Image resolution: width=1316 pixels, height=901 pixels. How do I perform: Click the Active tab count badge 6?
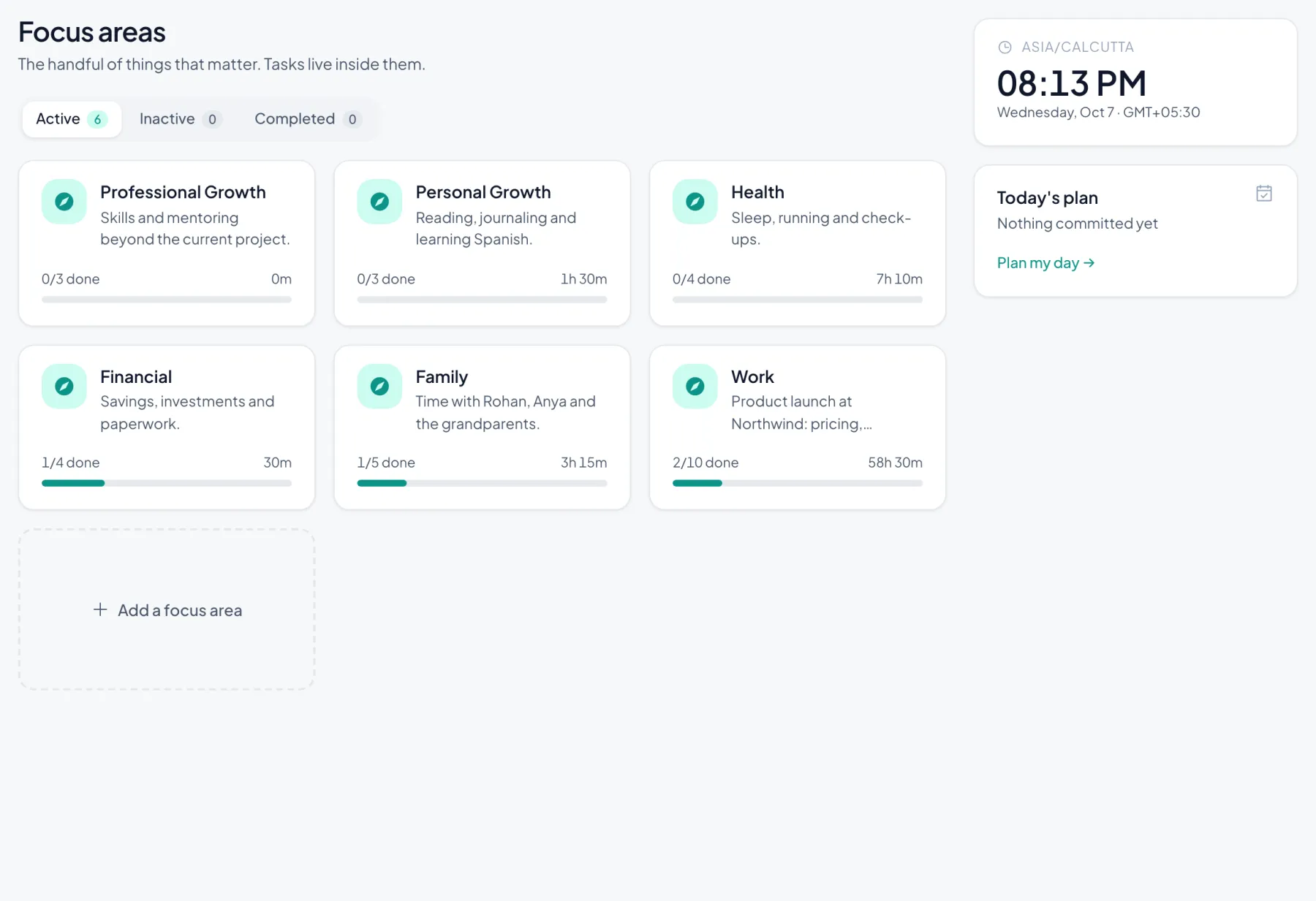pos(97,119)
